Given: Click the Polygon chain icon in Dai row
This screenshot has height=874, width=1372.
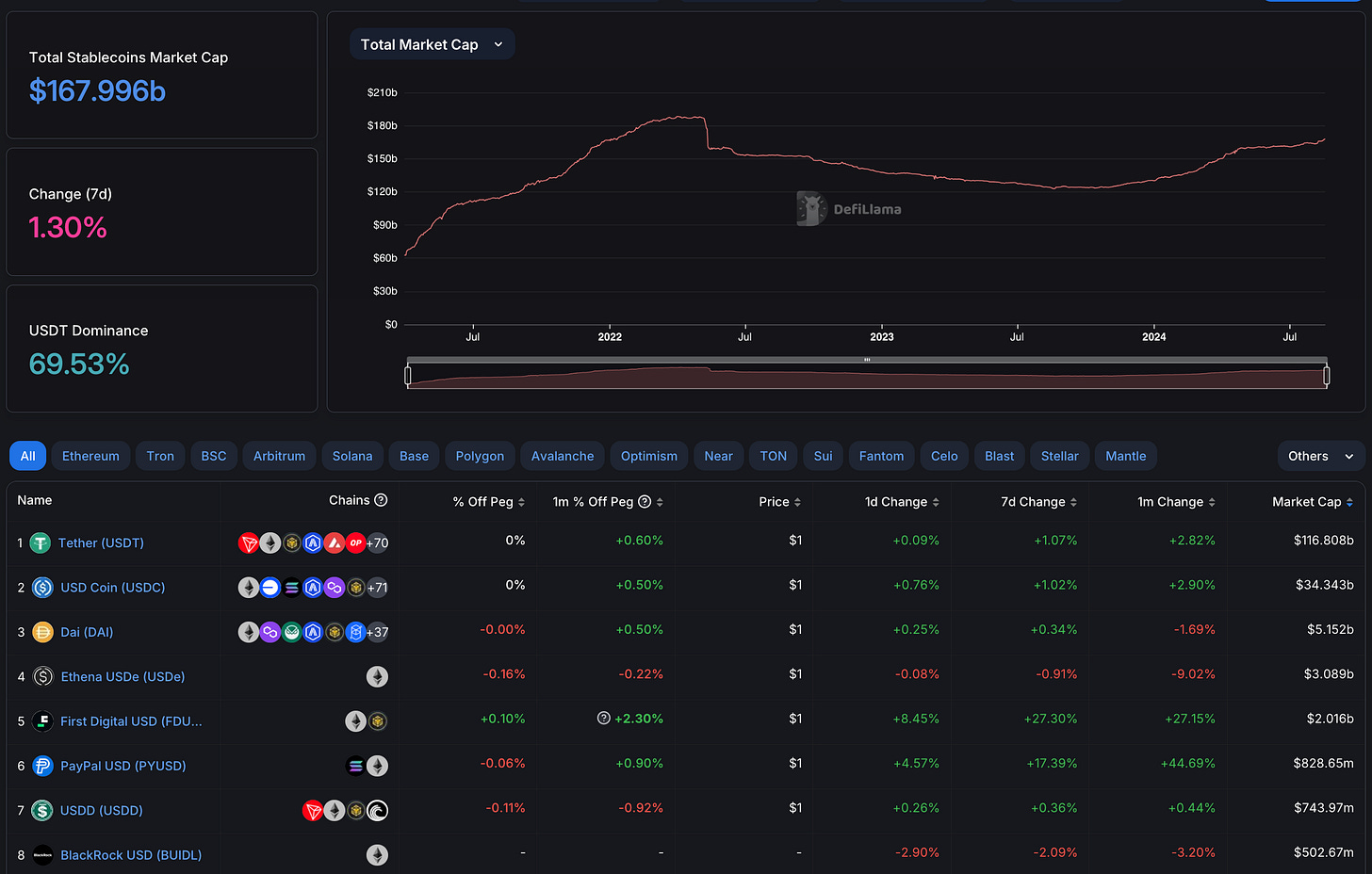Looking at the screenshot, I should click(270, 632).
